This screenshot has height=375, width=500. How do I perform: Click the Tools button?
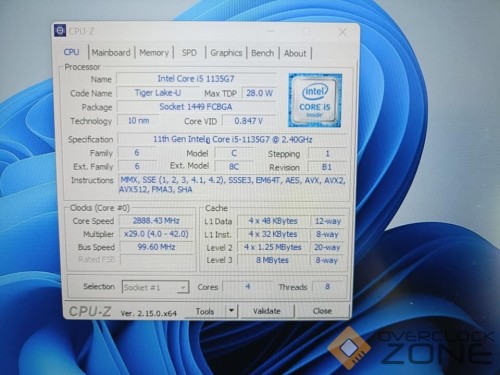click(x=205, y=311)
